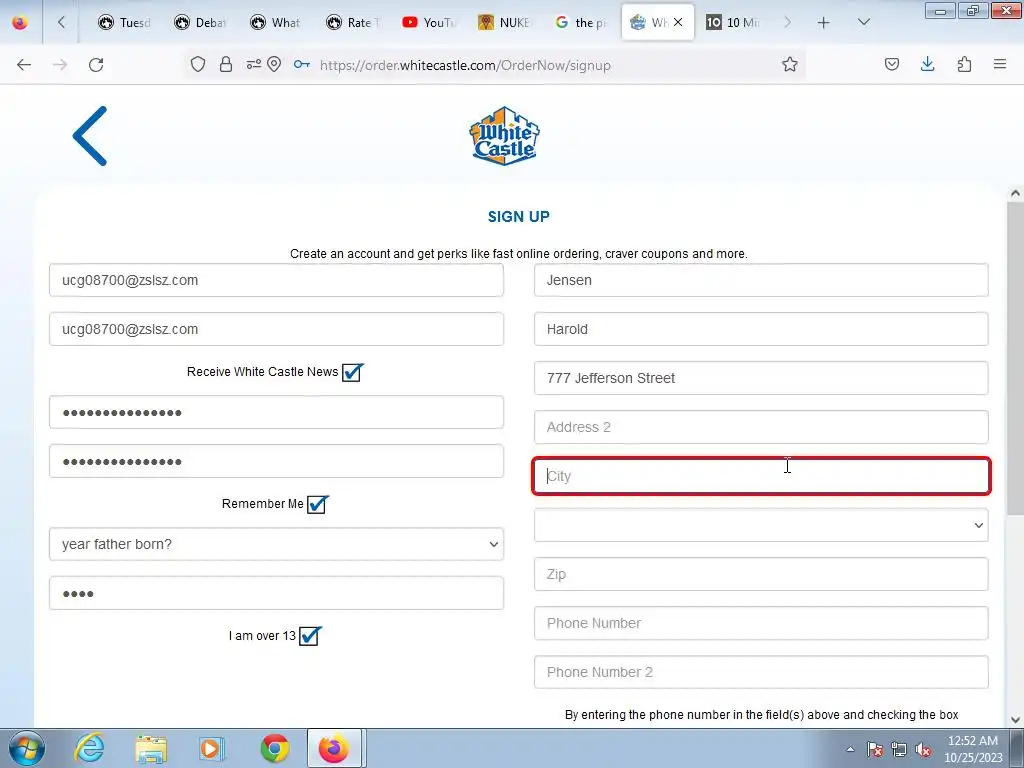Click the saved password key icon
Image resolution: width=1024 pixels, height=768 pixels.
point(301,65)
